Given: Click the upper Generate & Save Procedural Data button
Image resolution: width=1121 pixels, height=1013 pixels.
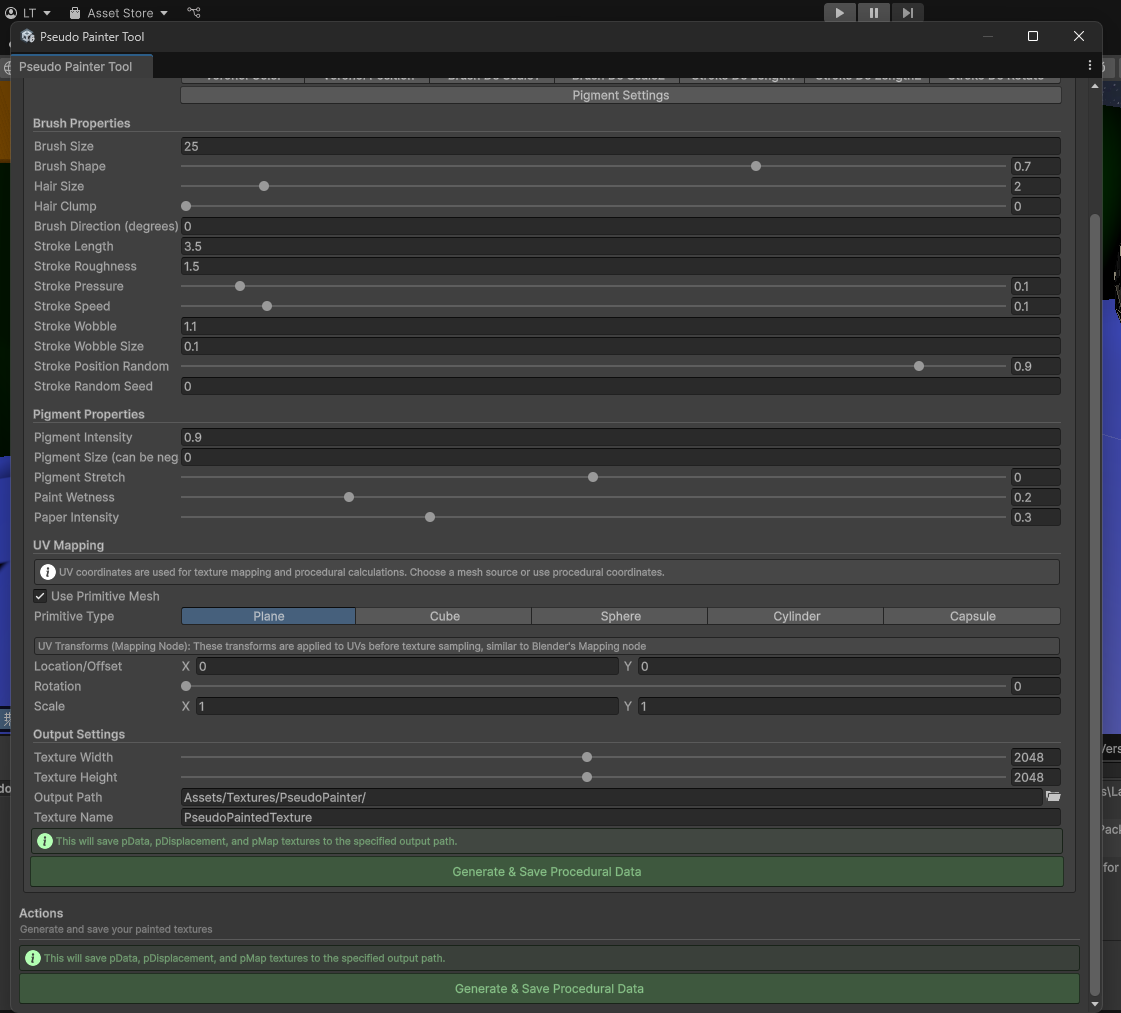Looking at the screenshot, I should [x=546, y=872].
